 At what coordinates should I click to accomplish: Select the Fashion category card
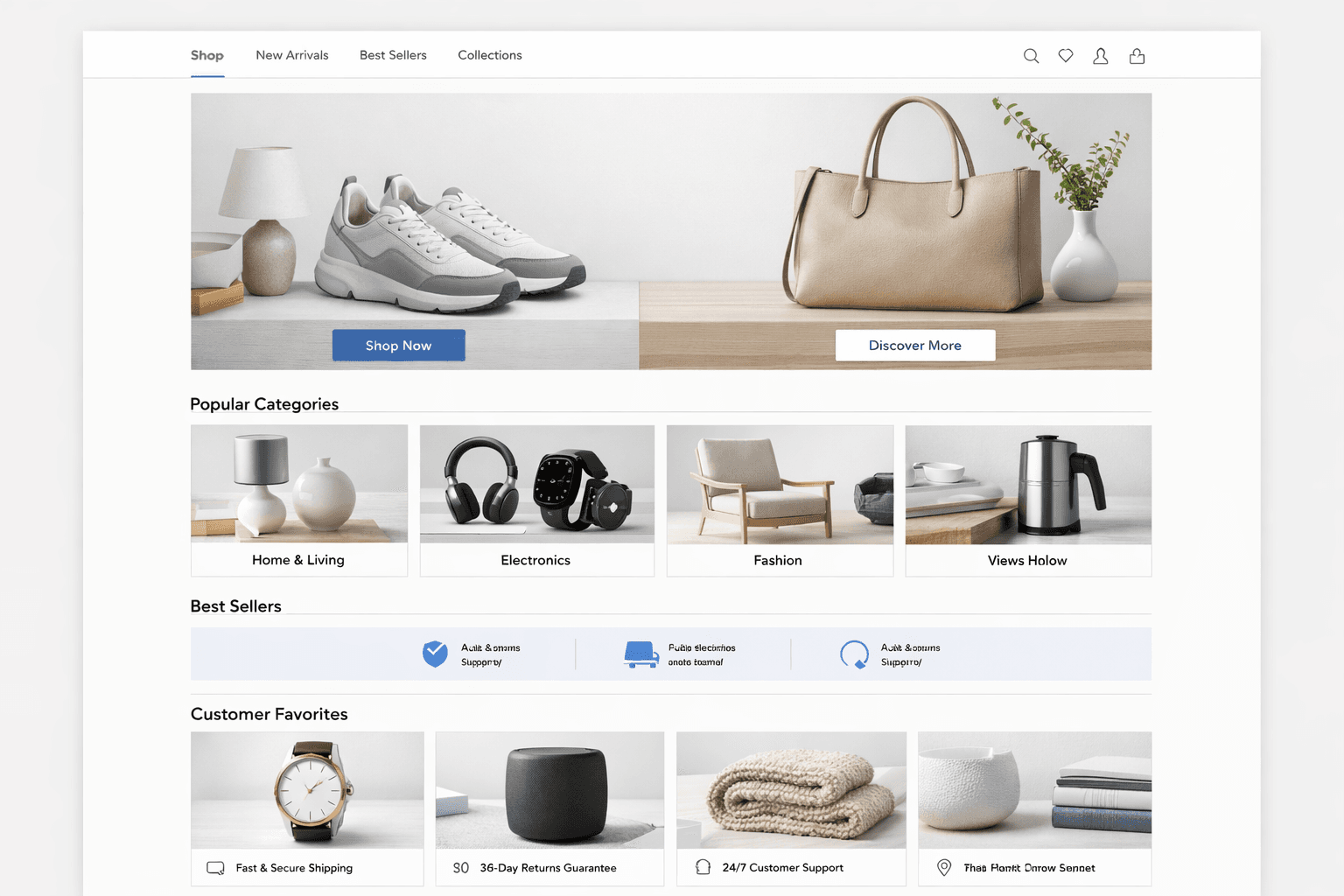[779, 500]
